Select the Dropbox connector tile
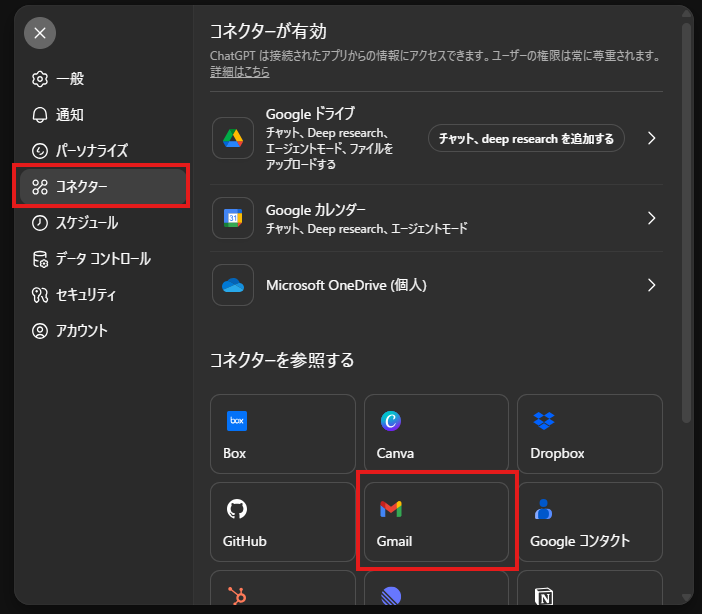 [589, 434]
